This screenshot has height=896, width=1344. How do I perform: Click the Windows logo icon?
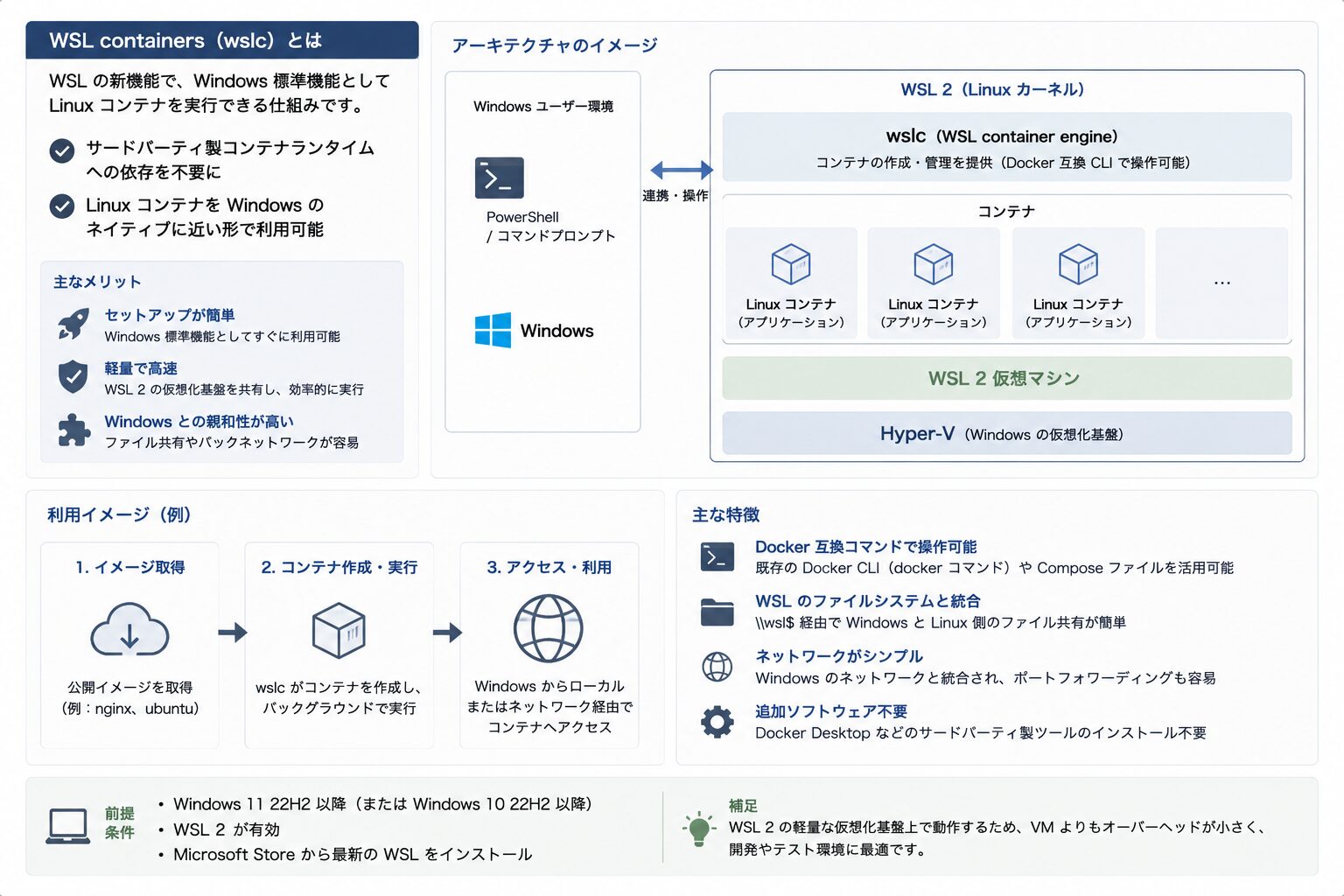(493, 331)
